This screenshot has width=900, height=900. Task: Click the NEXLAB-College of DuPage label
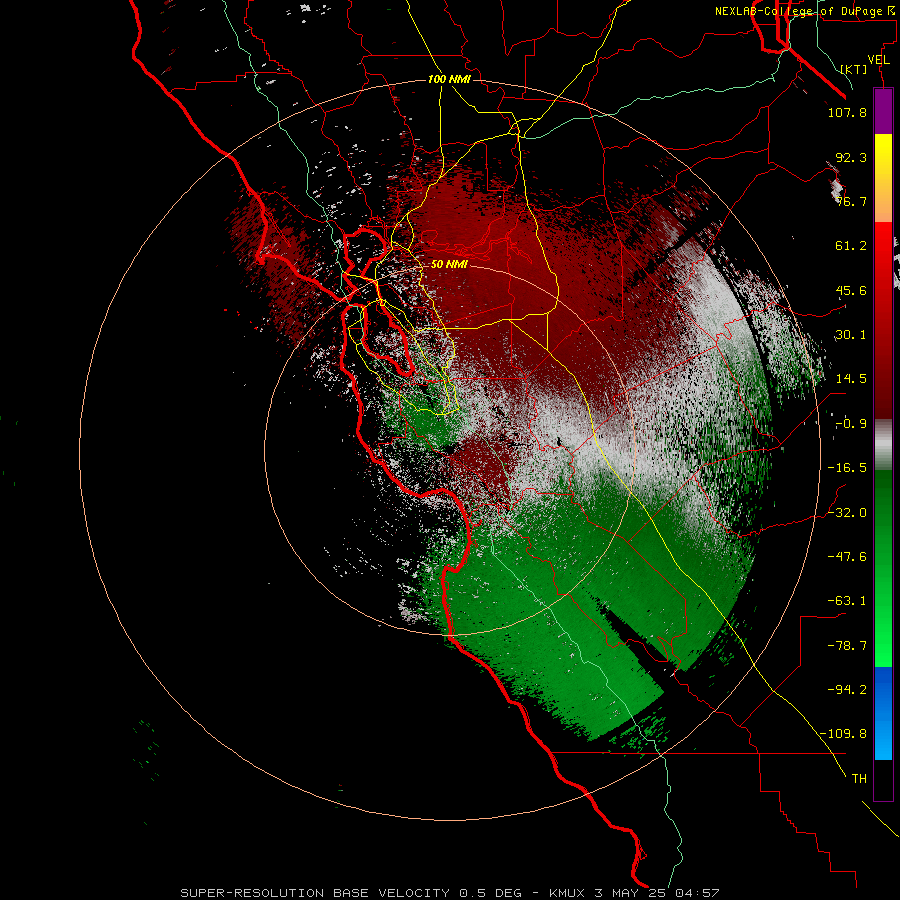pyautogui.click(x=806, y=11)
